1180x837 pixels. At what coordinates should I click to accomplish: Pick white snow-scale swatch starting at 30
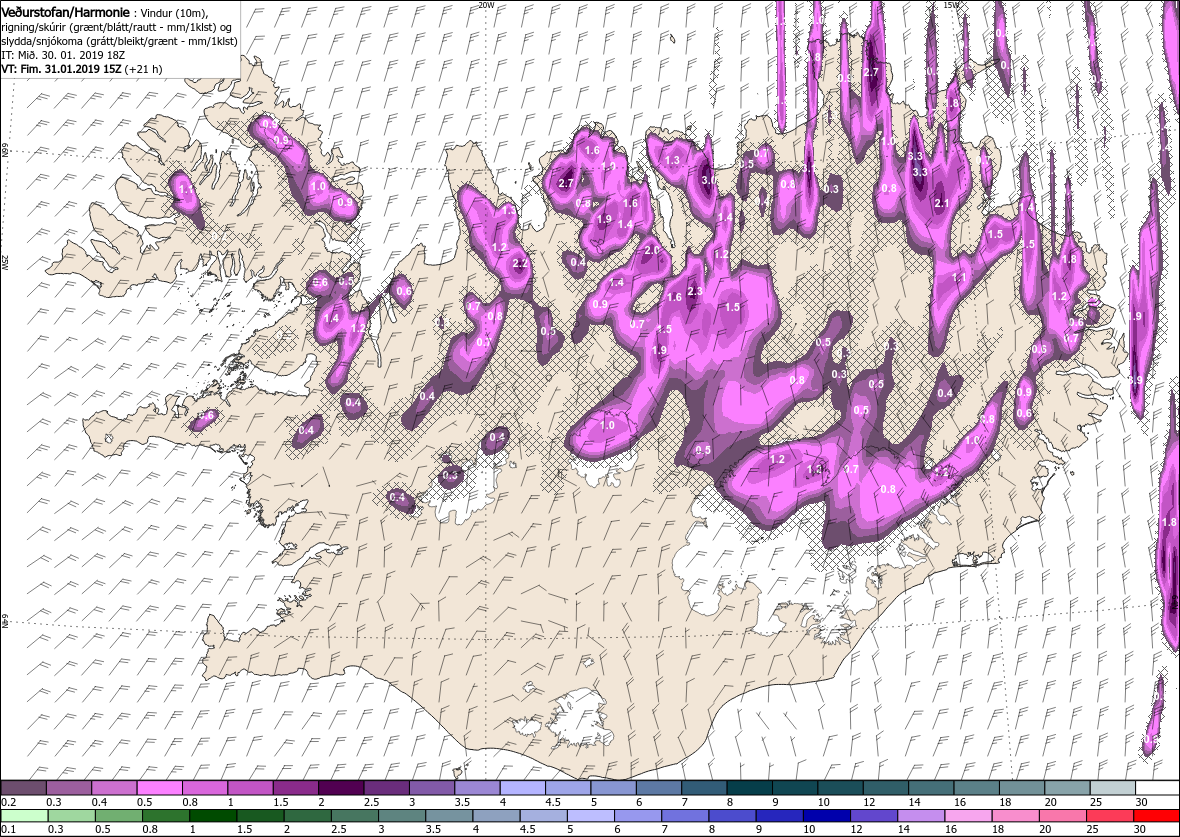1157,787
